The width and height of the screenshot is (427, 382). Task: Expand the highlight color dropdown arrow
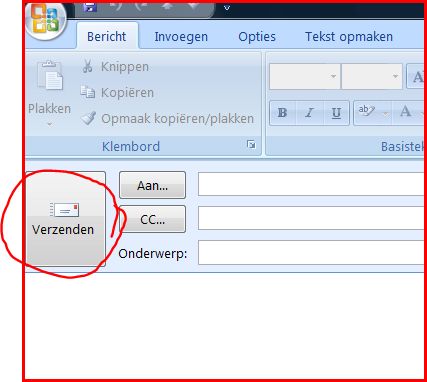(x=386, y=114)
